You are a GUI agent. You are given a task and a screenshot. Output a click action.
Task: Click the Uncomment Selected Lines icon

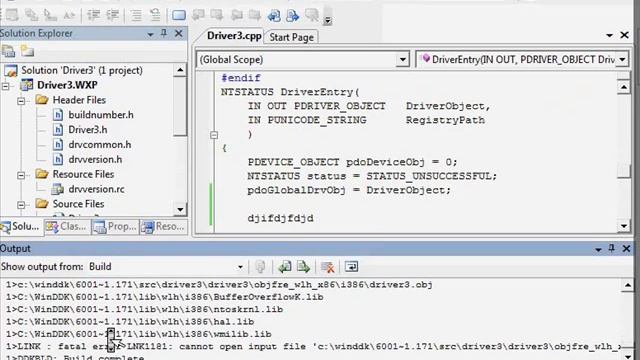tap(155, 16)
